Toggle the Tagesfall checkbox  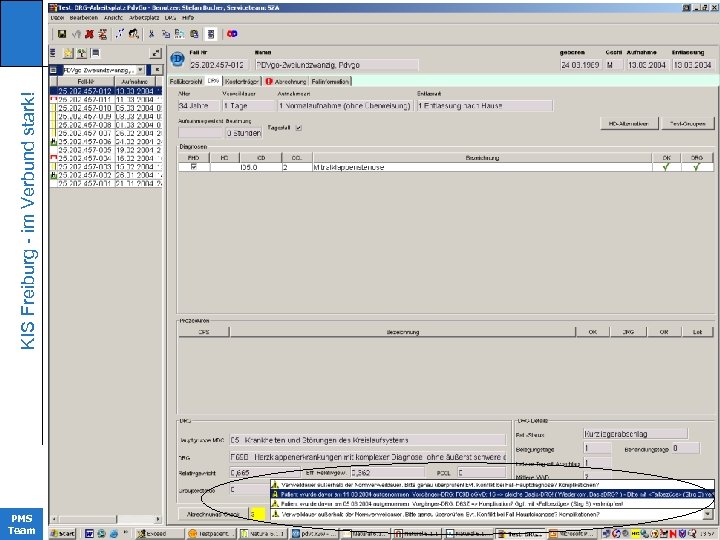click(298, 128)
